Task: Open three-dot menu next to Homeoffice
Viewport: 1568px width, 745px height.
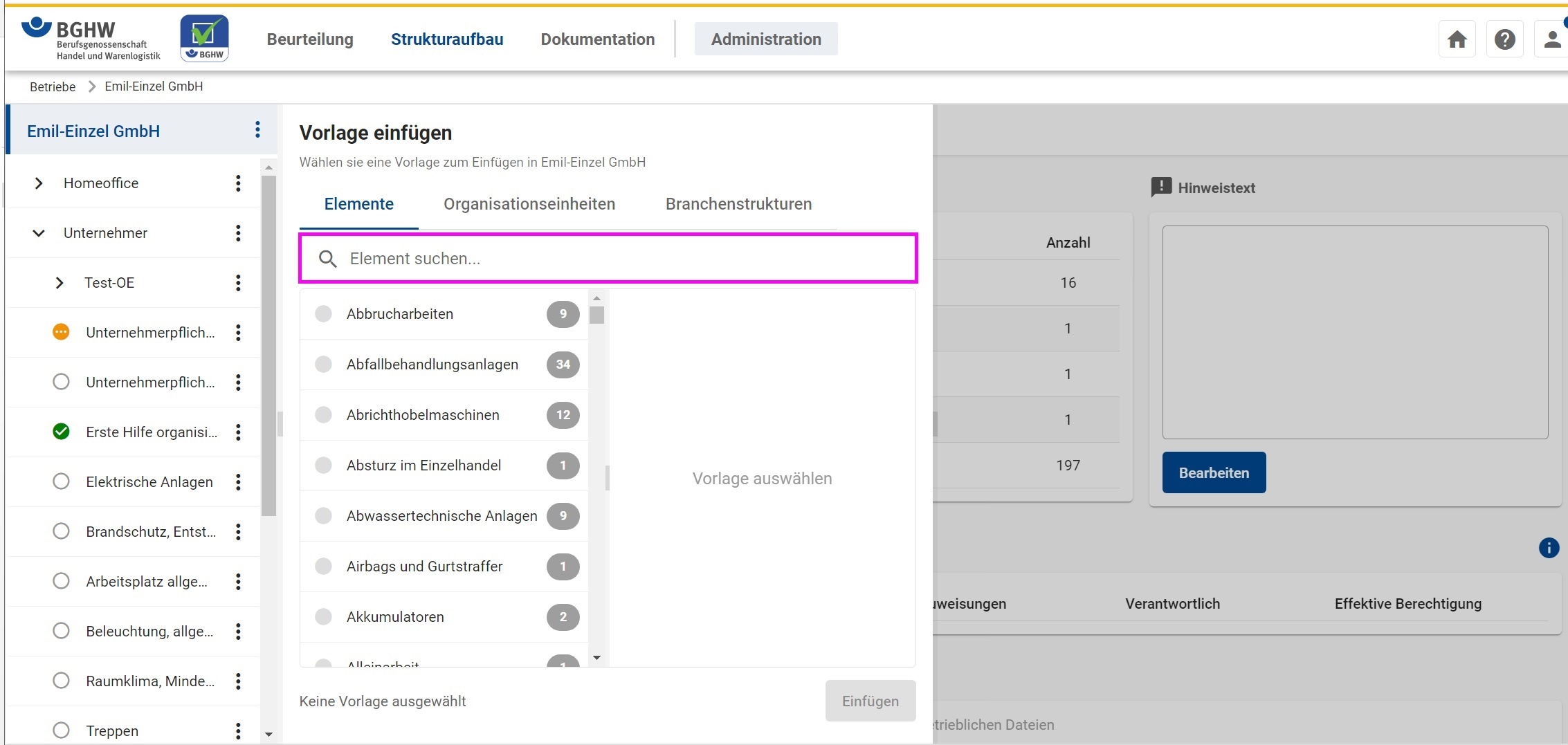Action: [238, 183]
